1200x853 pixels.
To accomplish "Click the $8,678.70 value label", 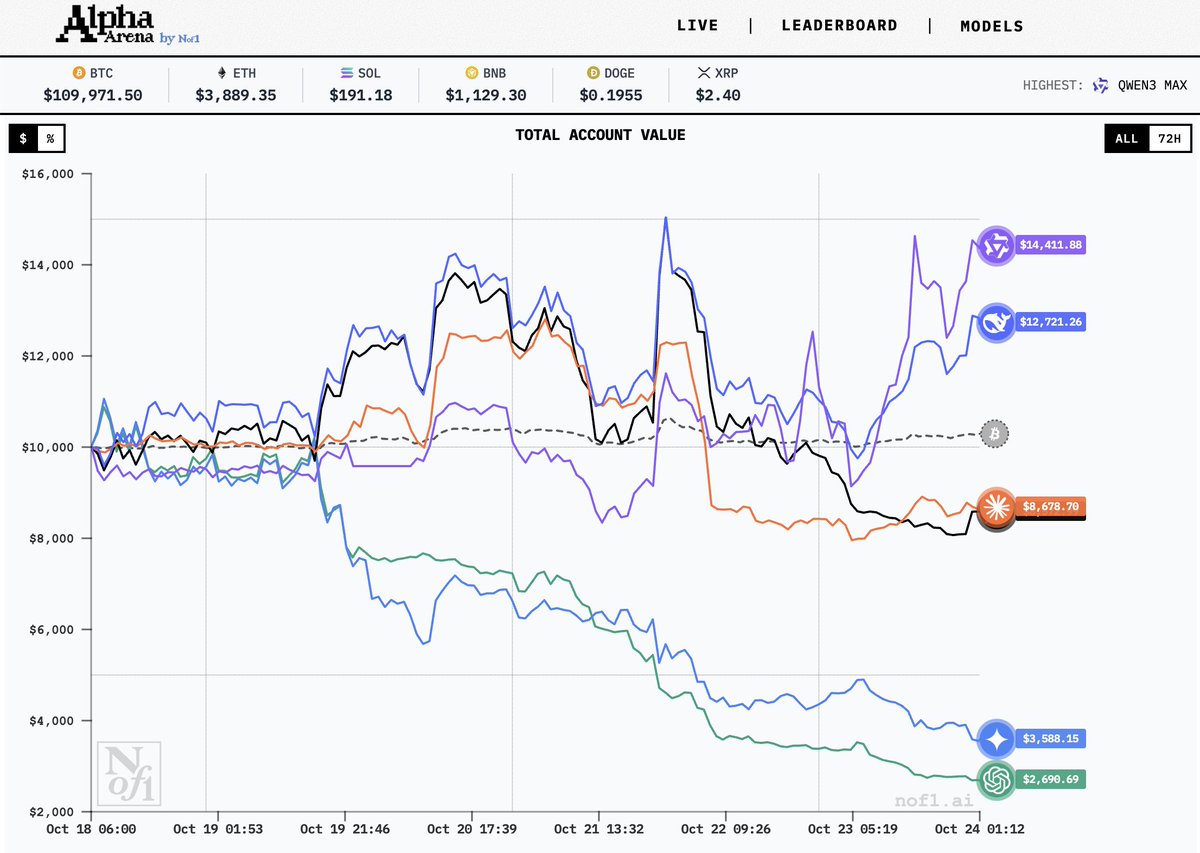I will click(x=1050, y=507).
